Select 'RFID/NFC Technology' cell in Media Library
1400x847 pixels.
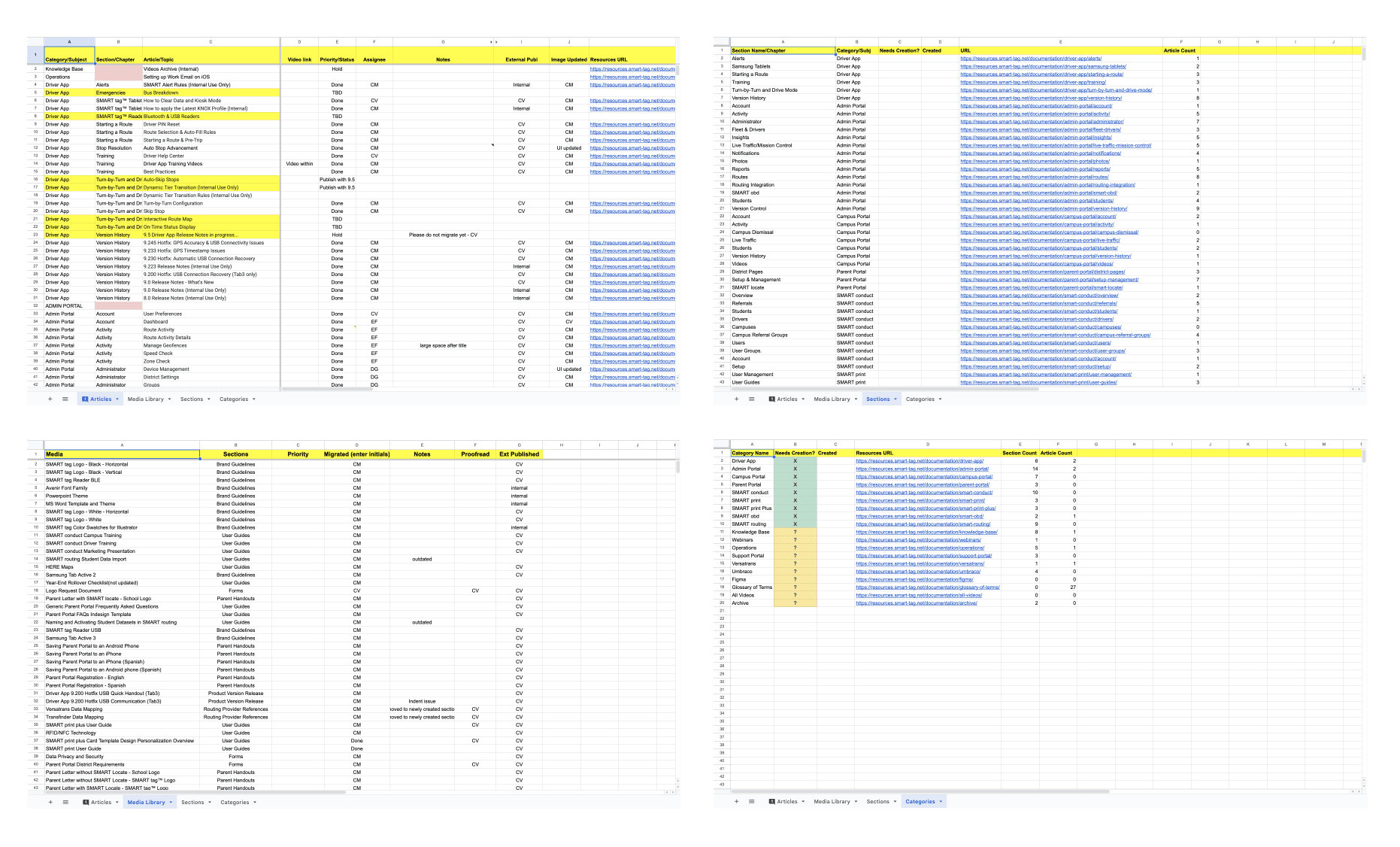click(122, 733)
